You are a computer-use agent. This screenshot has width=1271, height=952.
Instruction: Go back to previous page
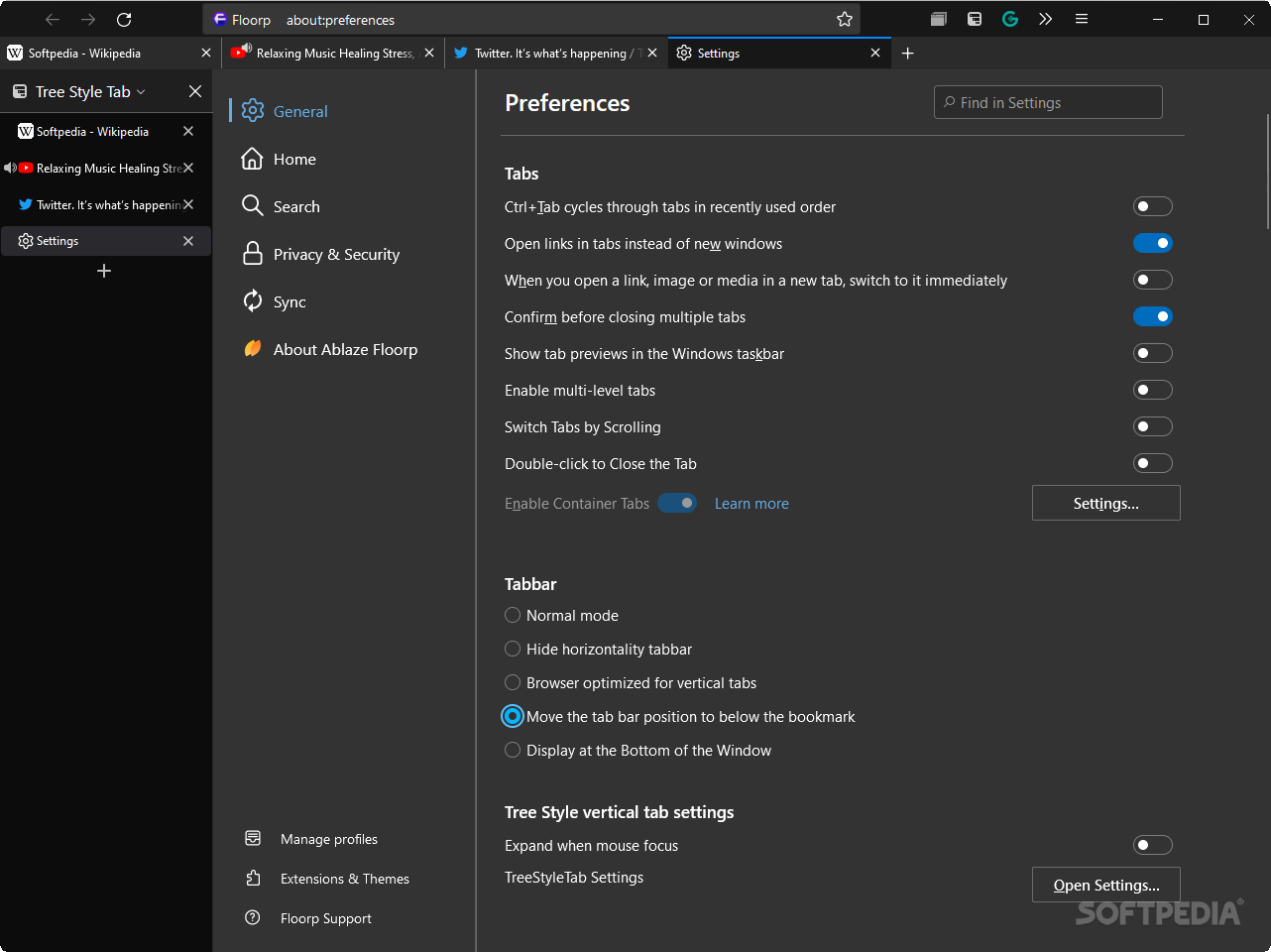point(53,20)
